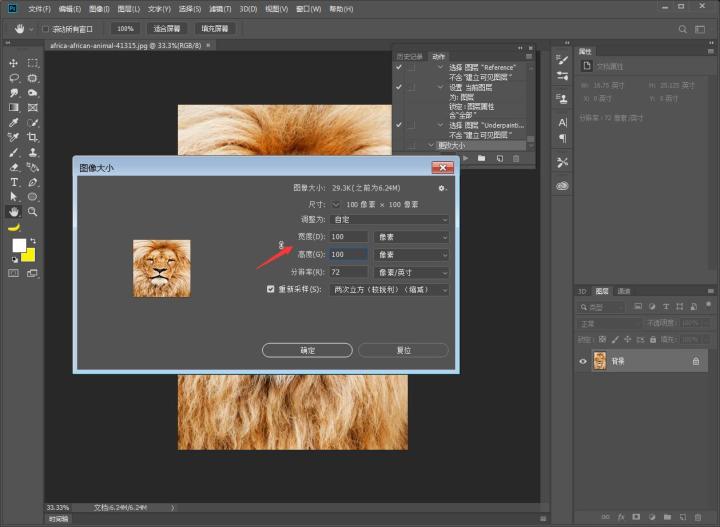Click the Image Size dialog gear icon
The image size is (720, 527).
pos(441,187)
